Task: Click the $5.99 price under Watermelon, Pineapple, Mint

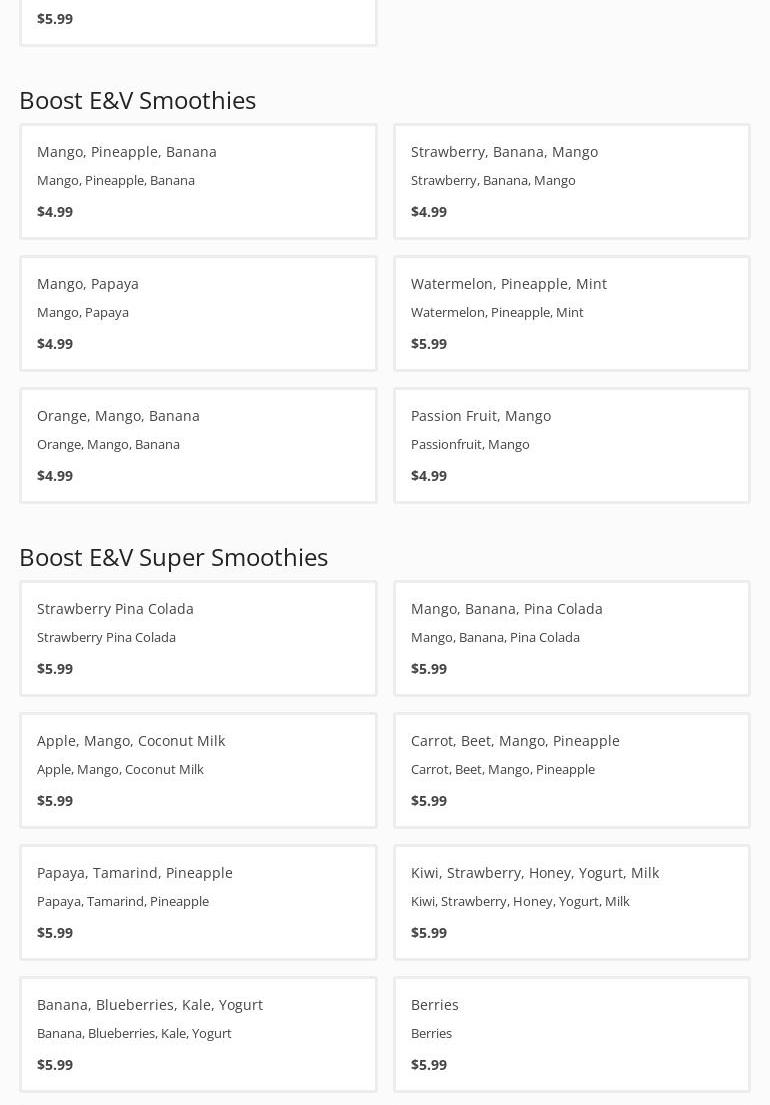Action: tap(429, 344)
